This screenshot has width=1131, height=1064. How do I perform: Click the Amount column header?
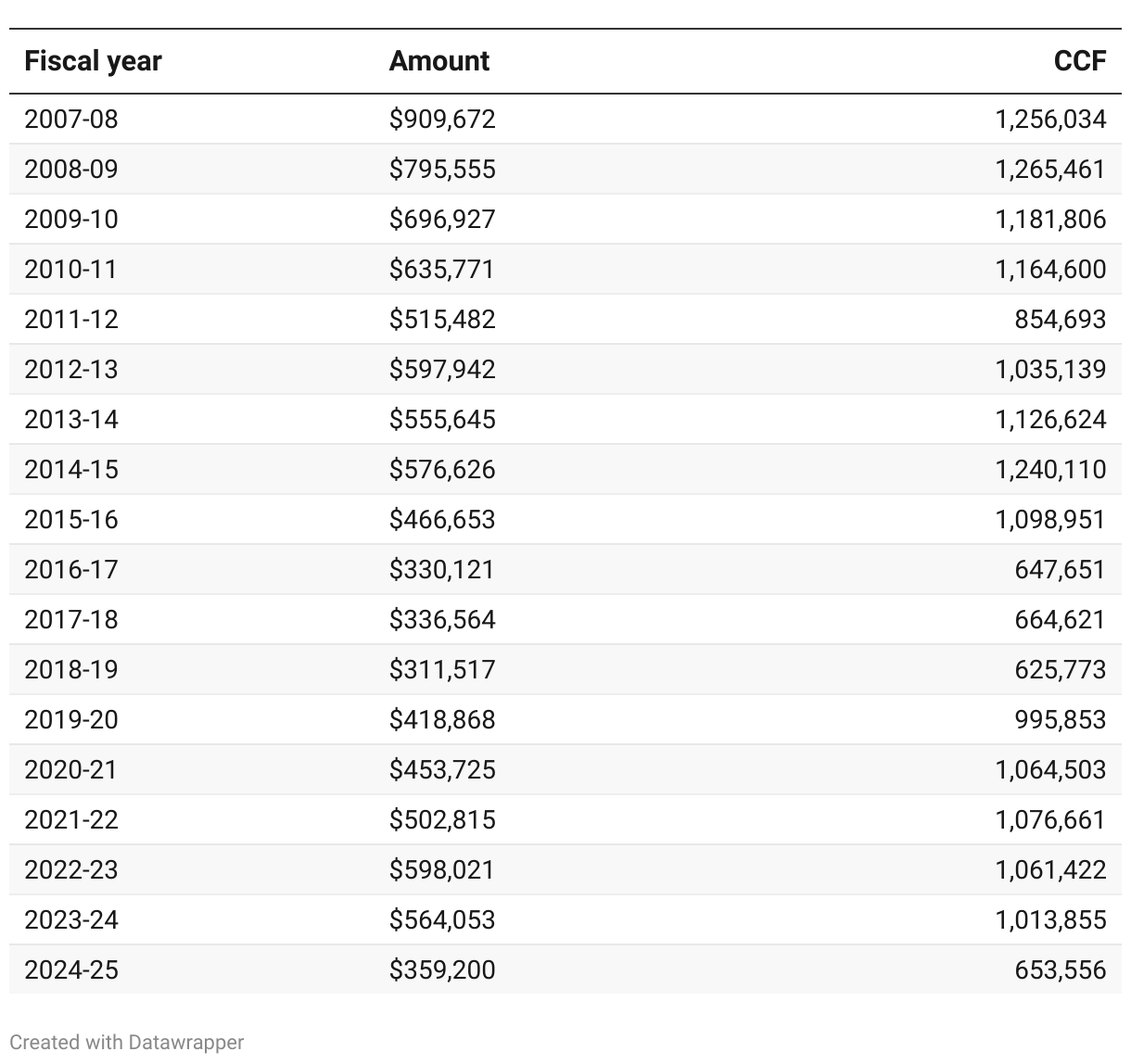click(x=438, y=61)
